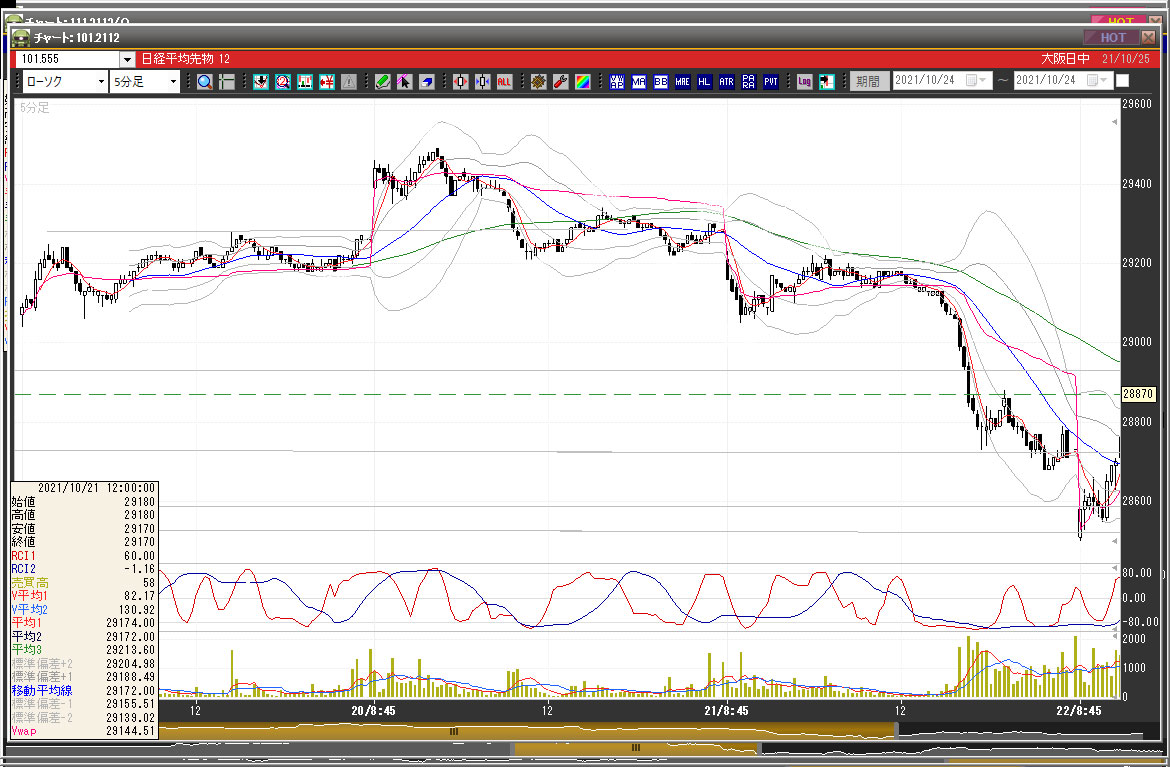Screen dimensions: 1170x767
Task: Select the arrow pointer cursor tool
Action: 404,82
